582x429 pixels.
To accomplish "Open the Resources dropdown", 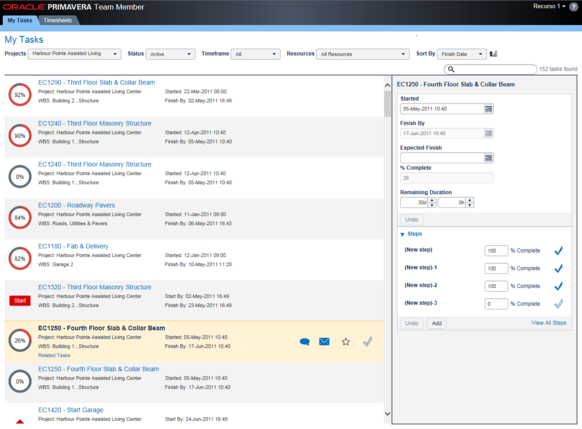I will [363, 54].
